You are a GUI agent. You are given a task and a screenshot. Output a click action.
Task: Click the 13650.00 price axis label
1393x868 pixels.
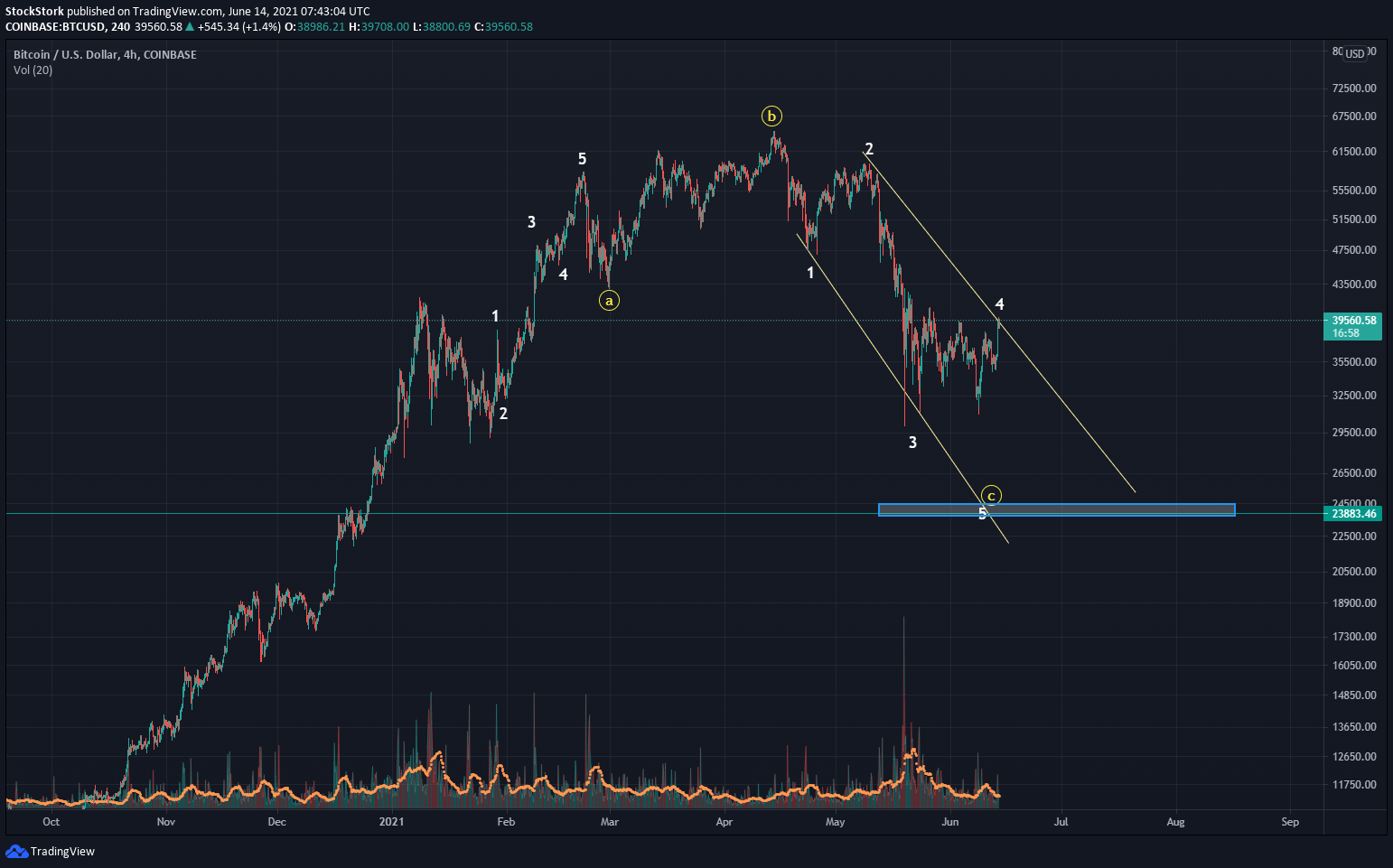pos(1354,727)
